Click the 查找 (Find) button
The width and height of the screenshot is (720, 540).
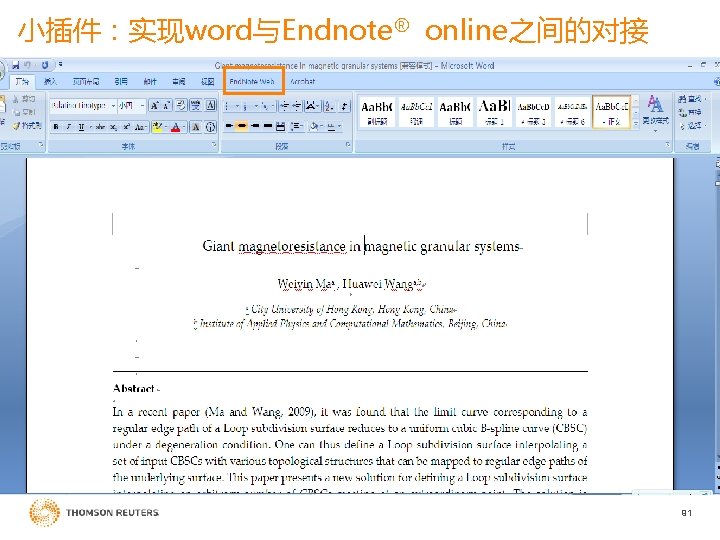(690, 98)
